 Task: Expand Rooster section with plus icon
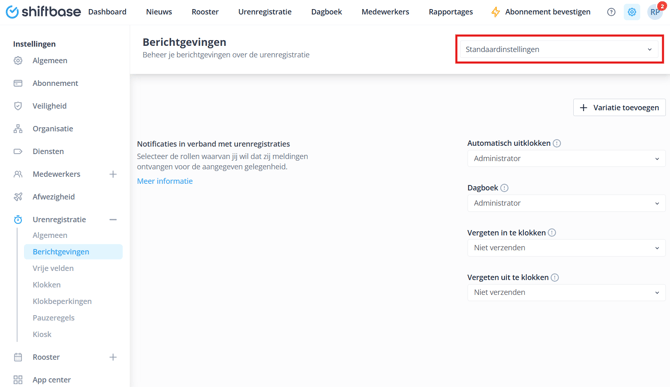click(113, 357)
